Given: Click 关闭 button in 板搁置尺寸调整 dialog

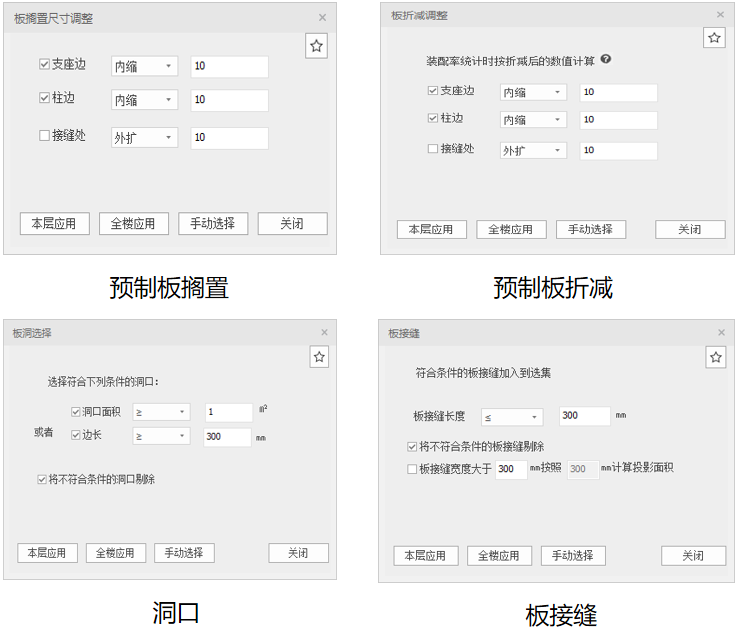Looking at the screenshot, I should click(292, 223).
